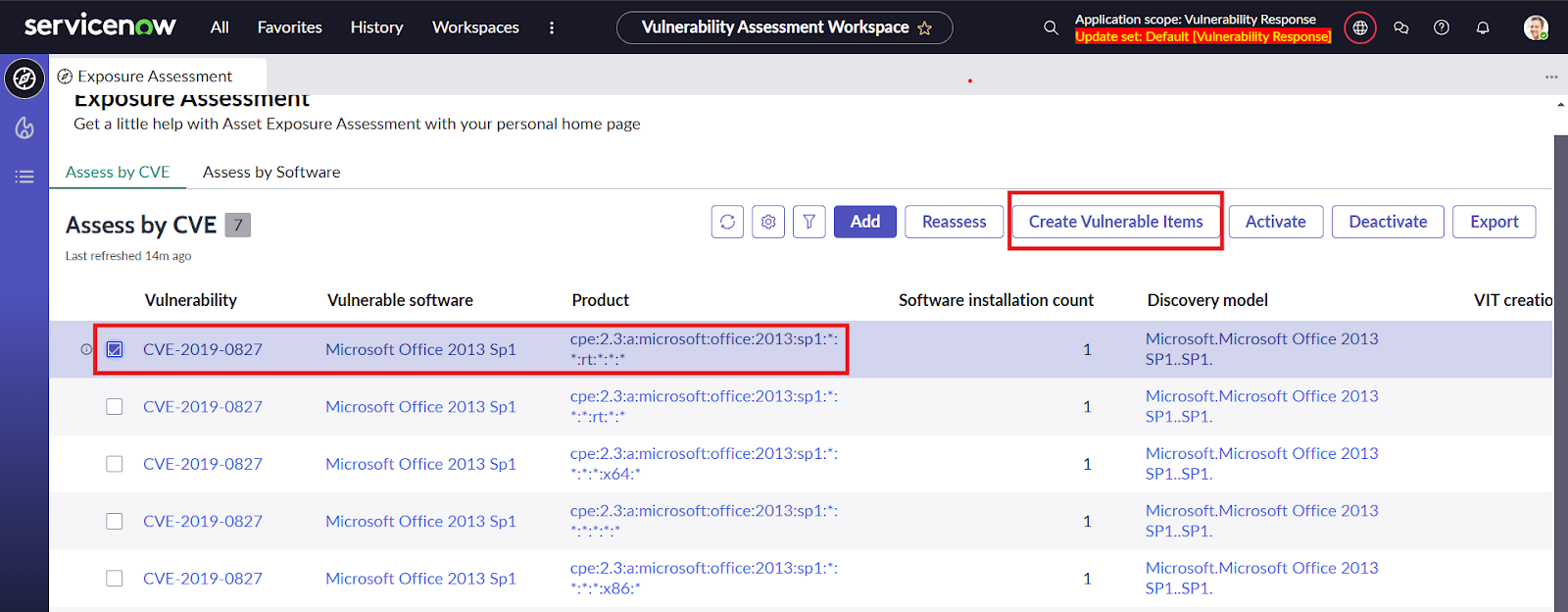Open the History menu
This screenshot has height=612, width=1568.
click(x=377, y=27)
